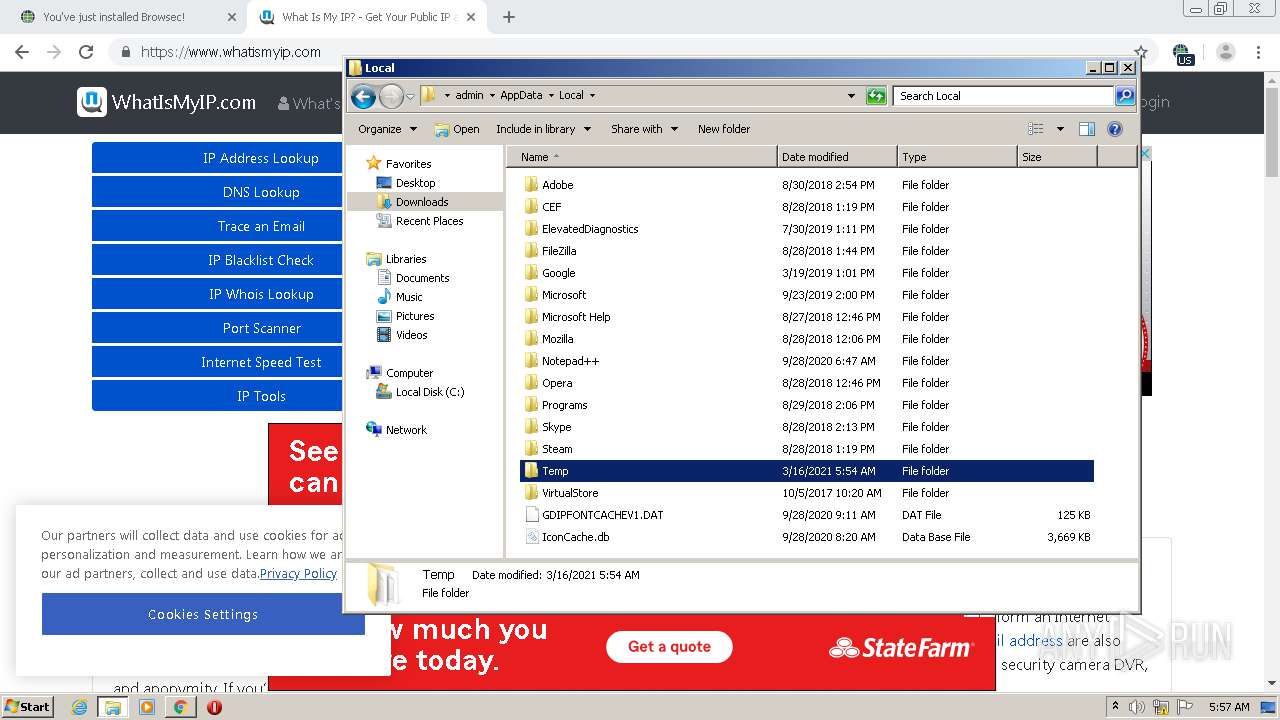Select the Notepad++ folder

[x=570, y=361]
